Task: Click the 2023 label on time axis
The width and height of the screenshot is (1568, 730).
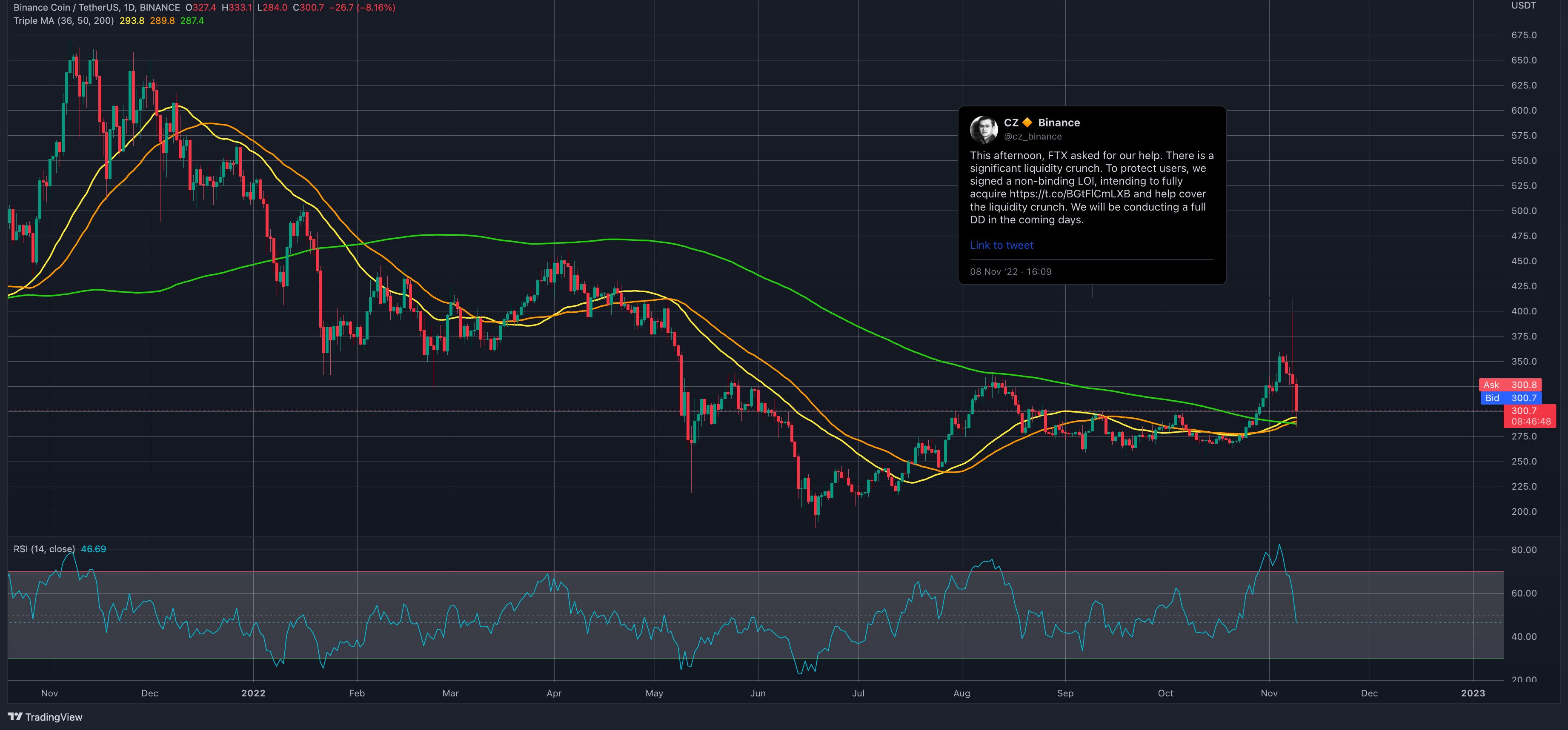Action: (1473, 693)
